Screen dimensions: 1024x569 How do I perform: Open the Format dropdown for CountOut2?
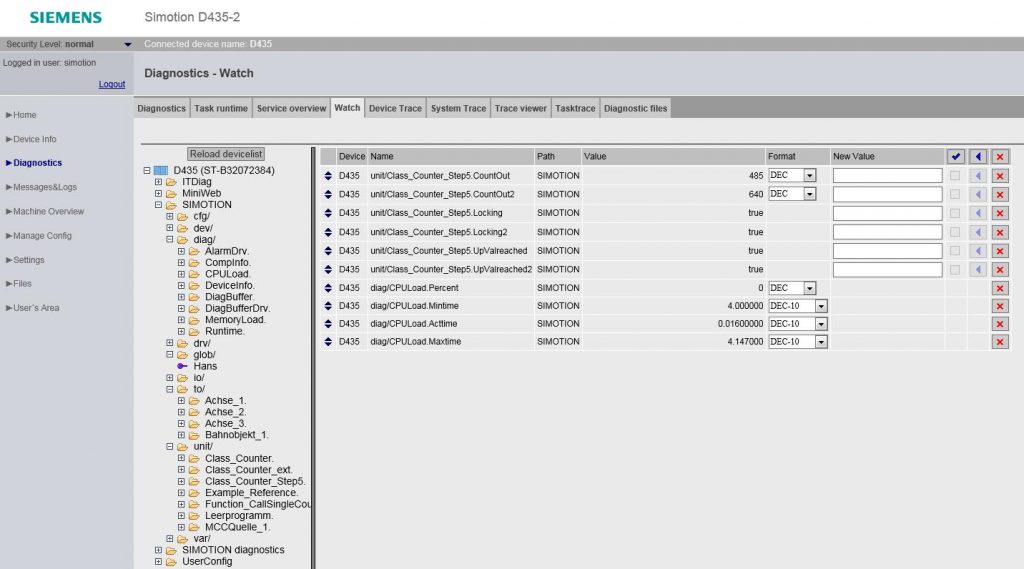tap(810, 194)
